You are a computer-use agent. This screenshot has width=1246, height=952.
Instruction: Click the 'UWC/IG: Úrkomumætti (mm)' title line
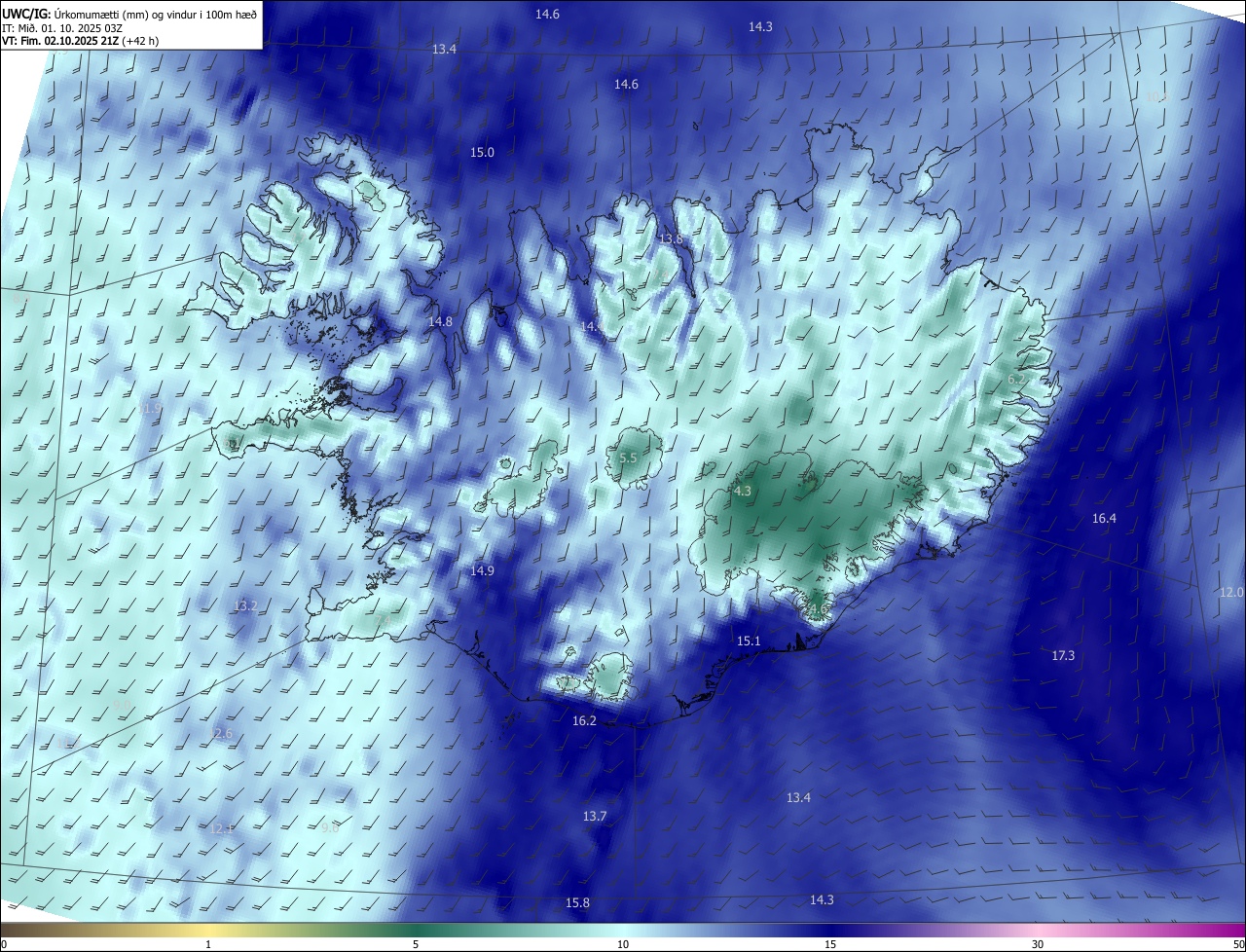129,13
